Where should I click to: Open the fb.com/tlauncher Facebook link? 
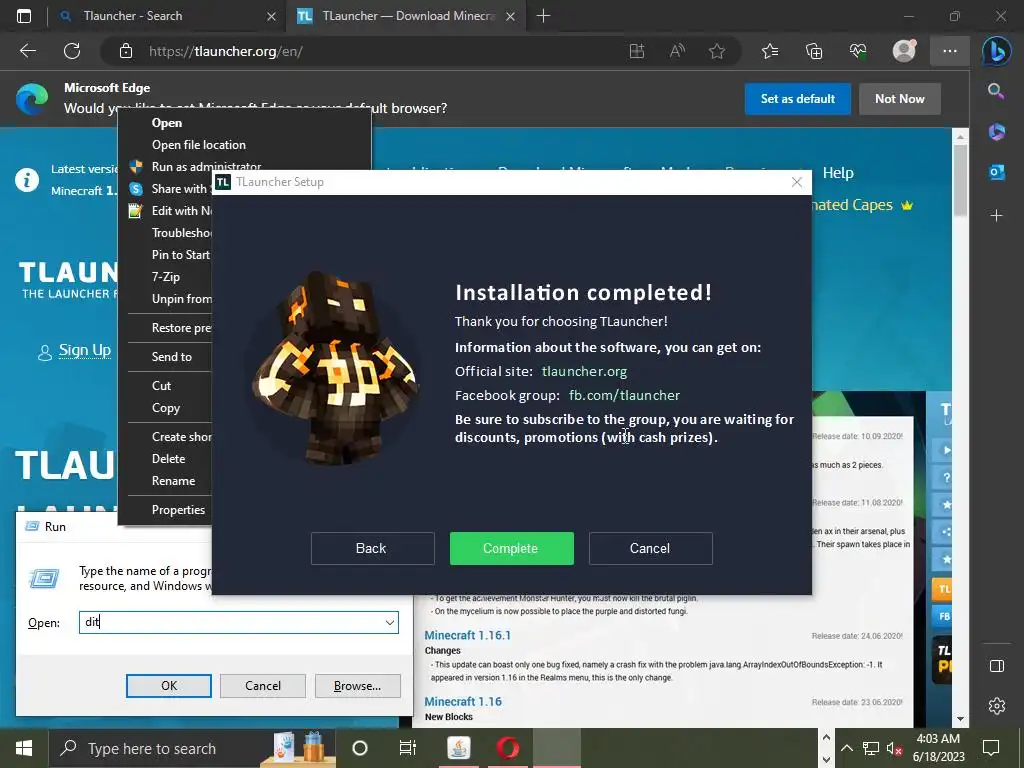click(624, 395)
